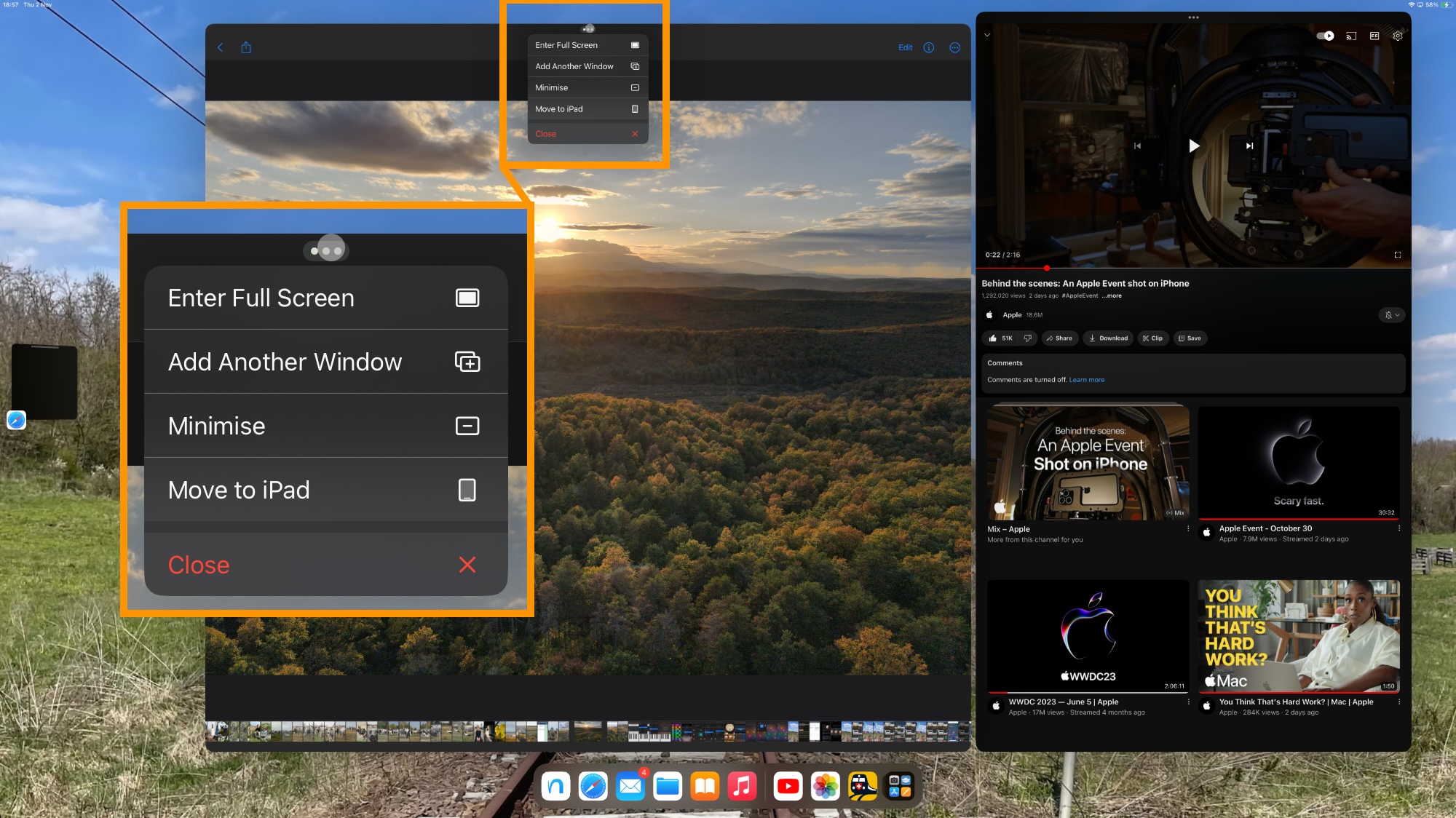Choose Move to iPad in the small window menu
Image resolution: width=1456 pixels, height=818 pixels.
[587, 109]
